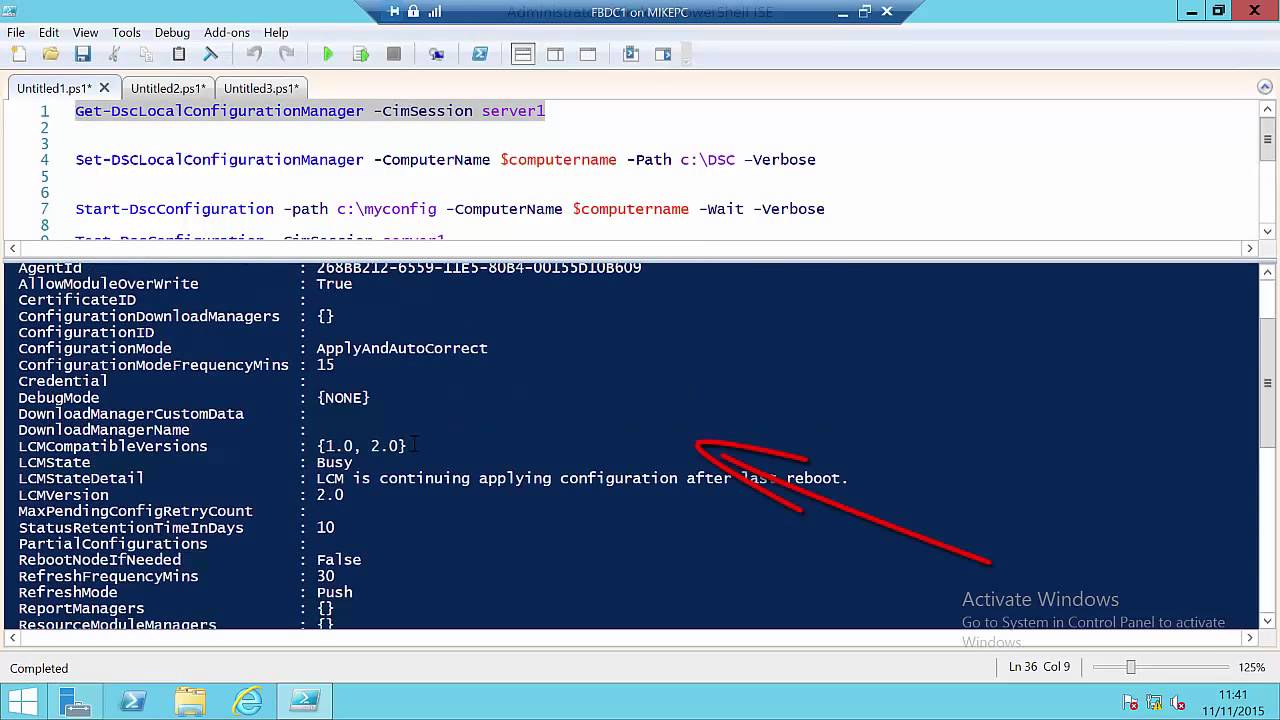
Task: Open the muted volume tray icon
Action: click(1179, 702)
